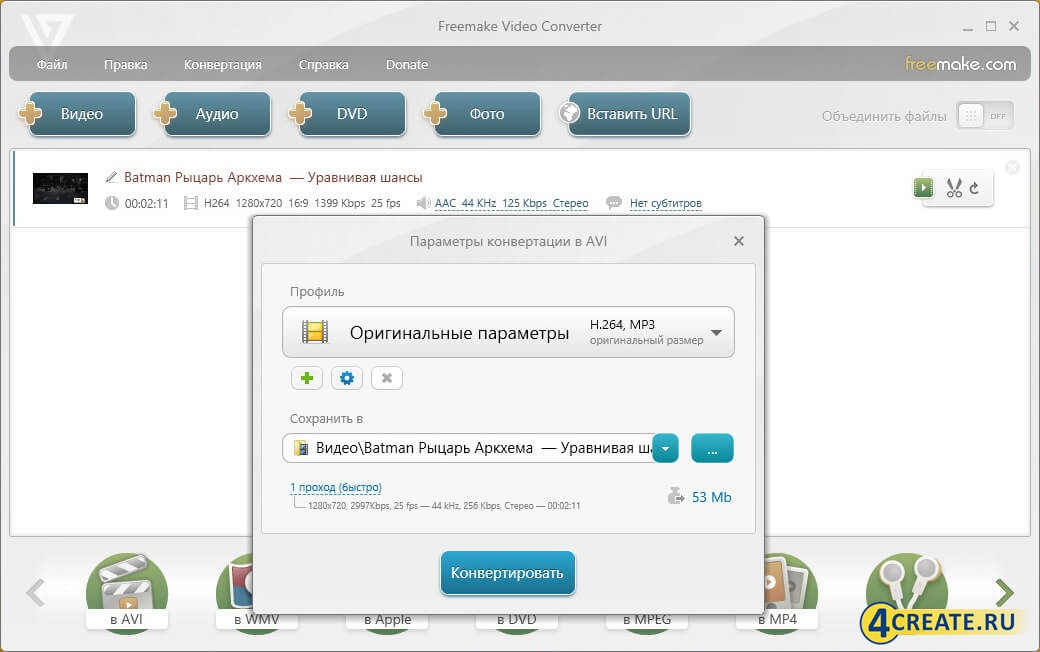
Task: Click the Сохранить в path field
Action: coord(468,448)
